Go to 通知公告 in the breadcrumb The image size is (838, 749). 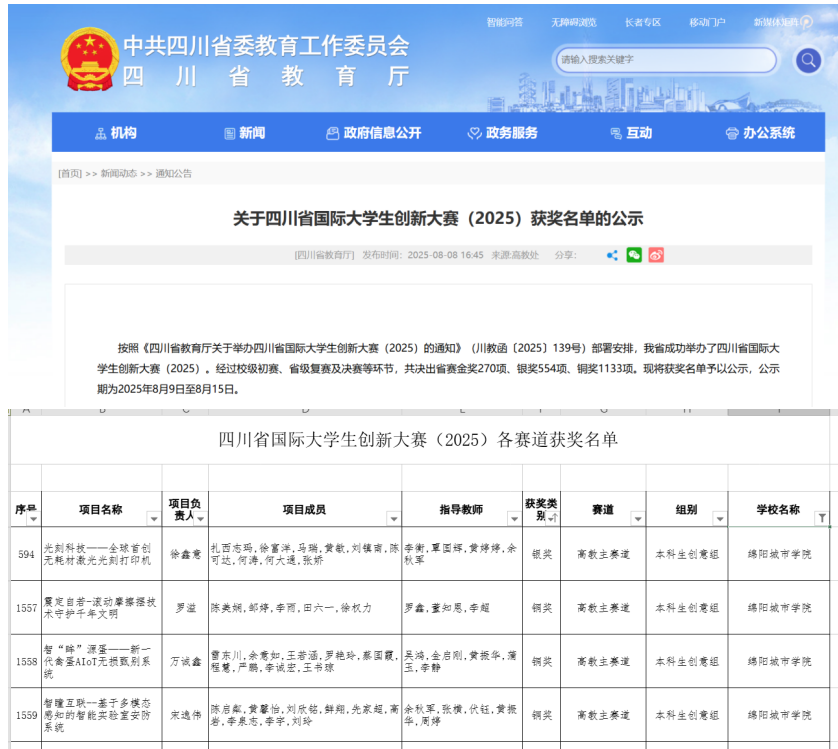[174, 174]
